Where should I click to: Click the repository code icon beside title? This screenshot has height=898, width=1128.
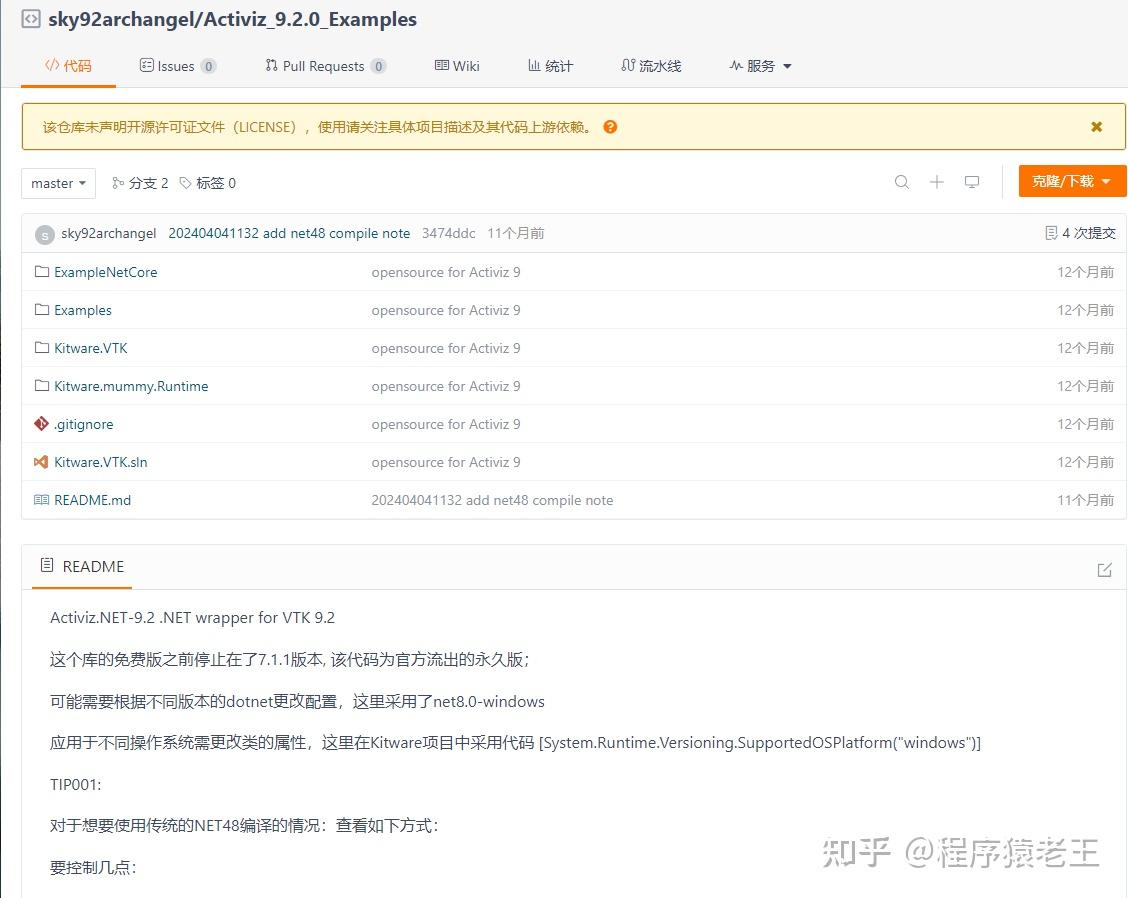(31, 19)
